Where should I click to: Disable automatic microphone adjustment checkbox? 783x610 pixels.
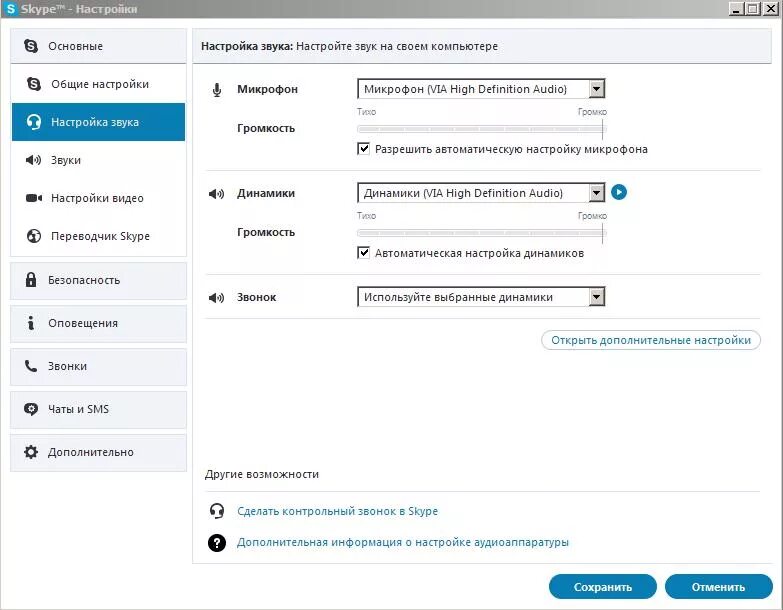(364, 148)
